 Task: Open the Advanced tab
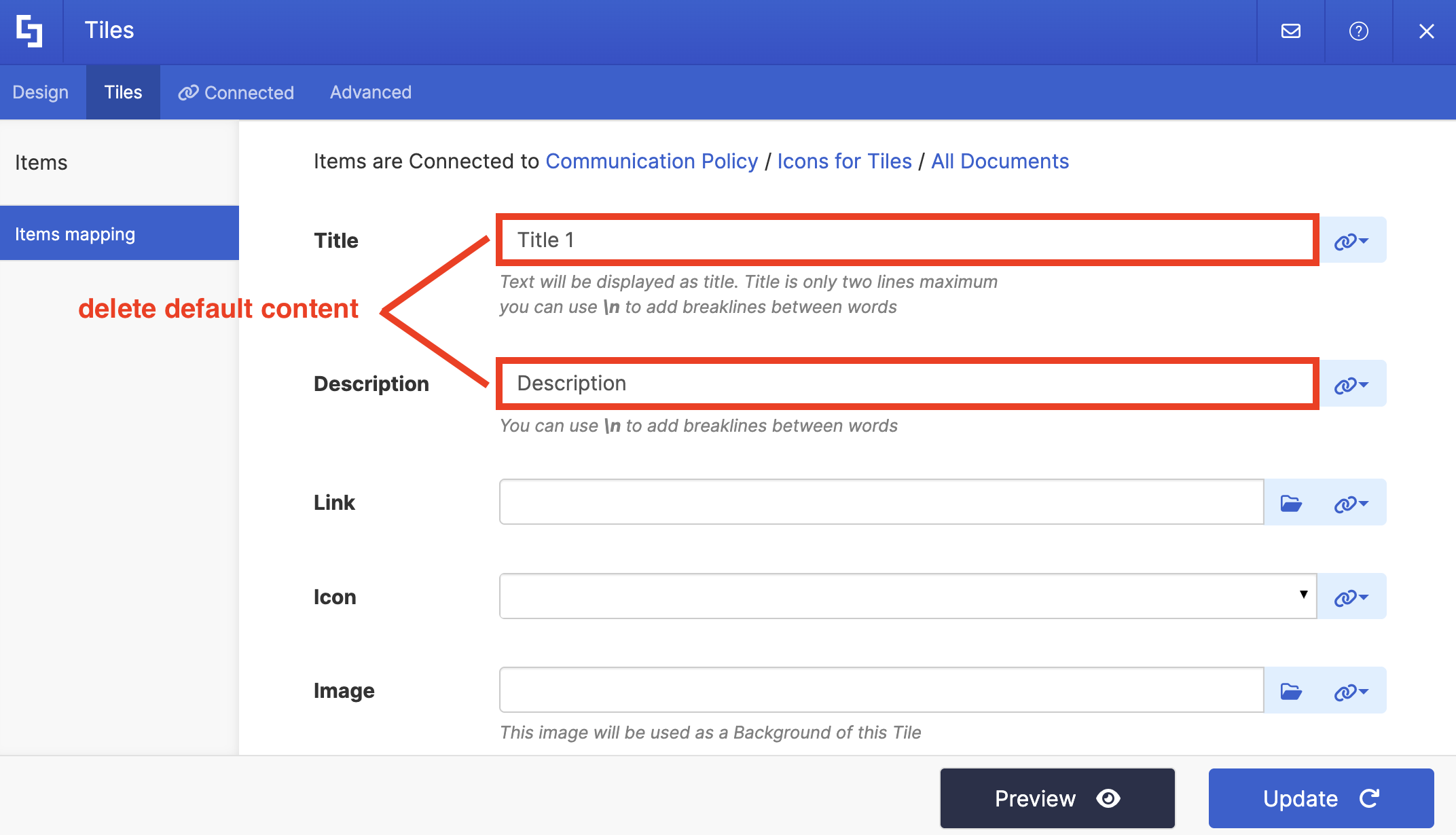[x=370, y=92]
